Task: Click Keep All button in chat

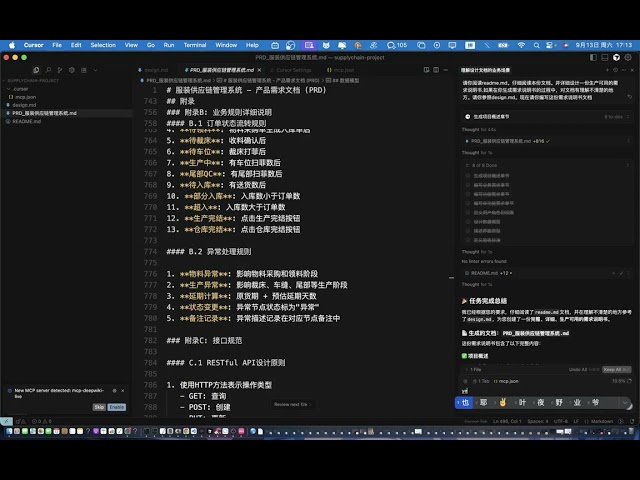Action: (616, 369)
